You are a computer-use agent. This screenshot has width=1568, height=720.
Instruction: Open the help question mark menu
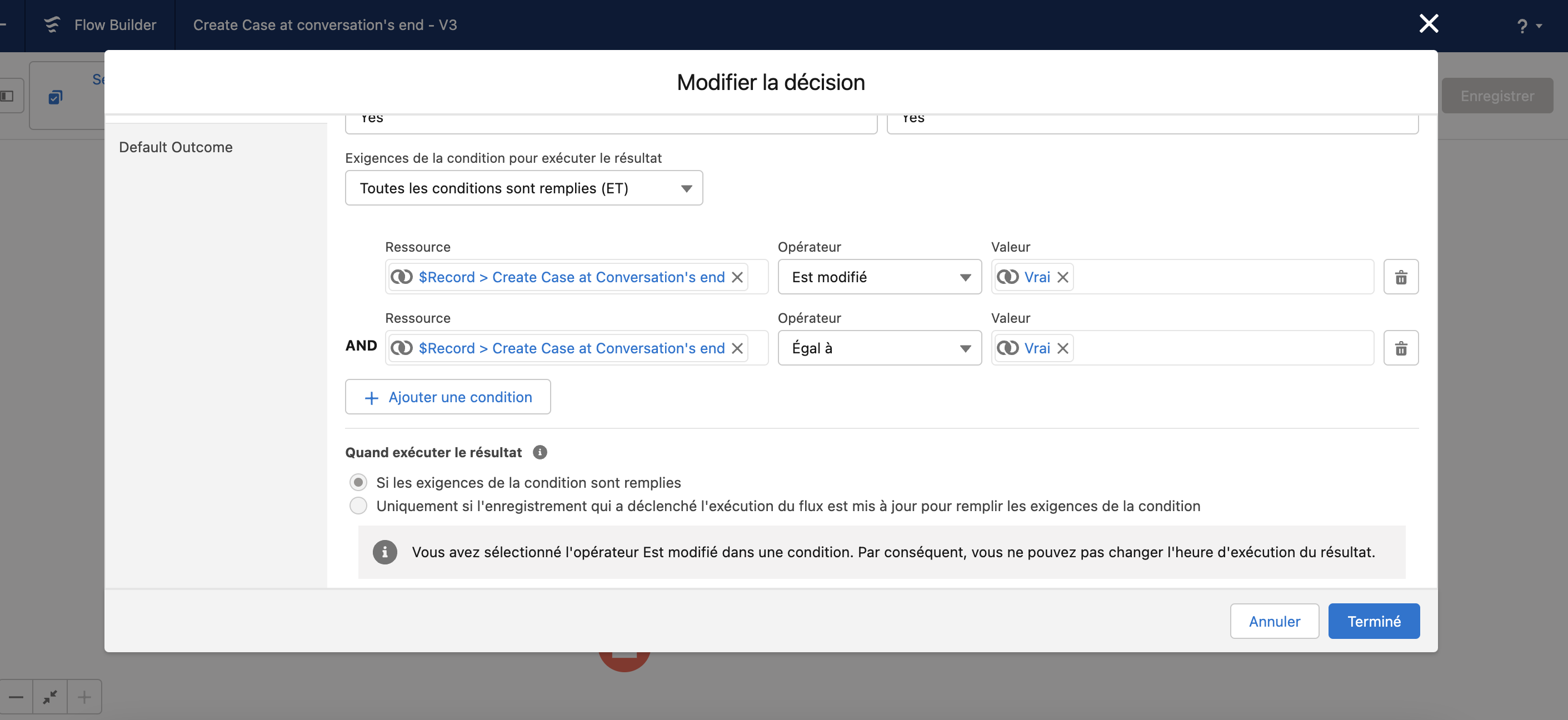[x=1529, y=26]
